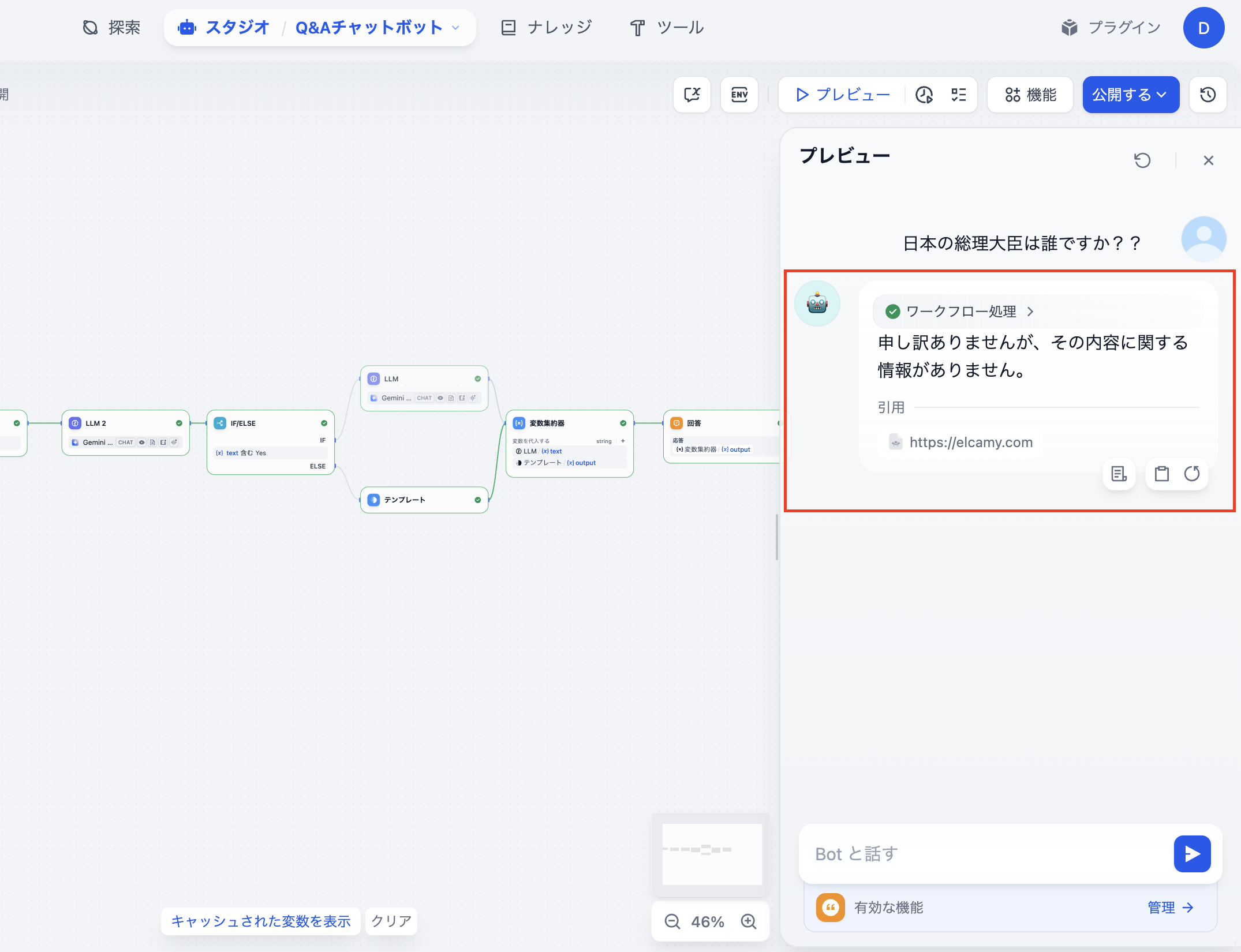Click the Bot と話す input field
The image size is (1241, 952).
click(x=981, y=853)
